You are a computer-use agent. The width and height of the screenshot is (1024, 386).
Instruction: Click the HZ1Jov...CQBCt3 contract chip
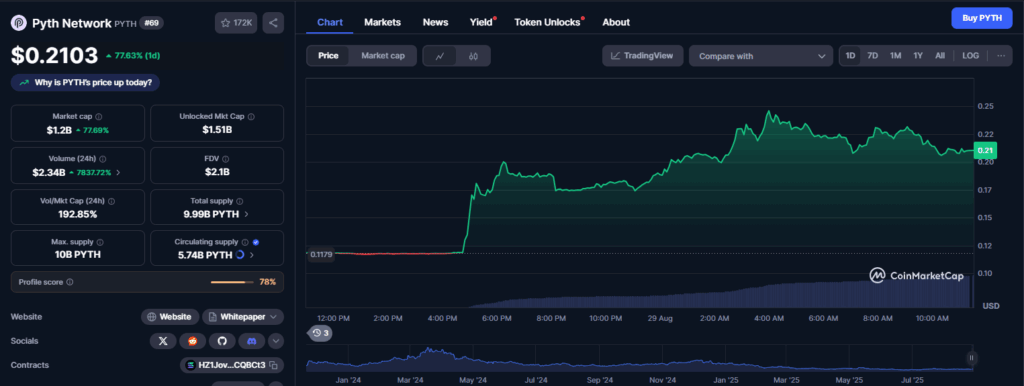pyautogui.click(x=232, y=365)
